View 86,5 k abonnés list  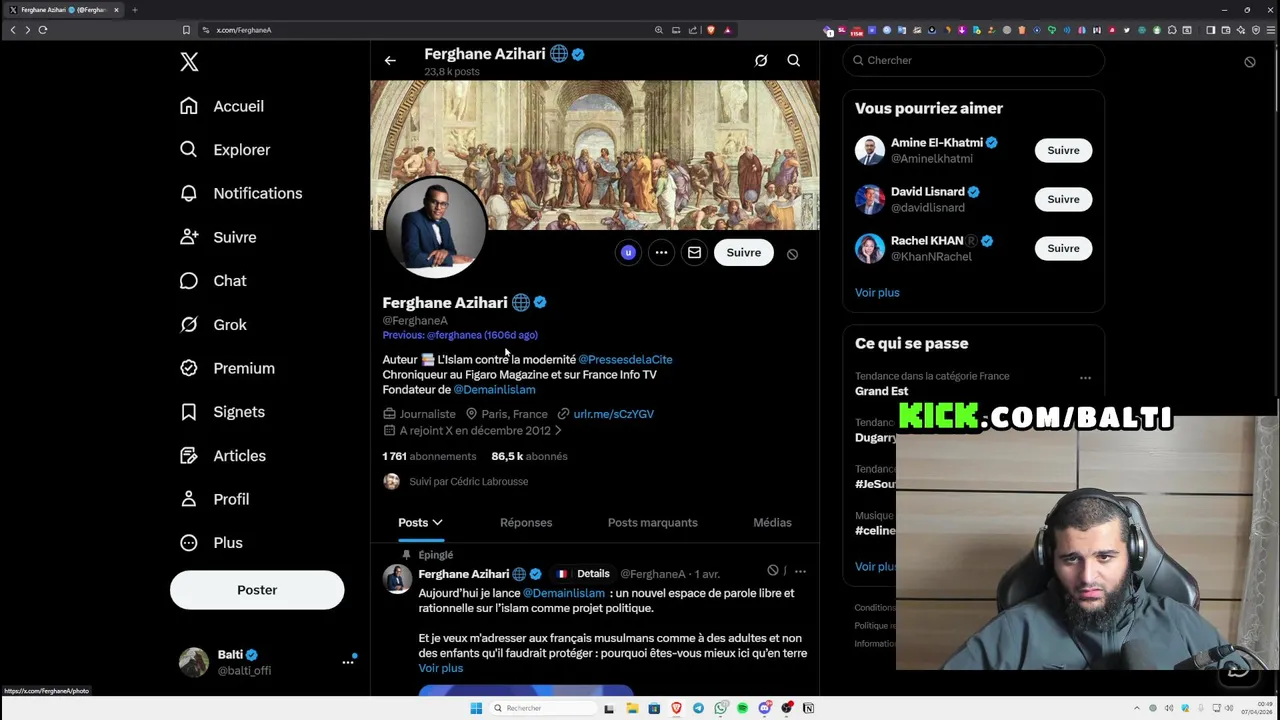pyautogui.click(x=529, y=456)
